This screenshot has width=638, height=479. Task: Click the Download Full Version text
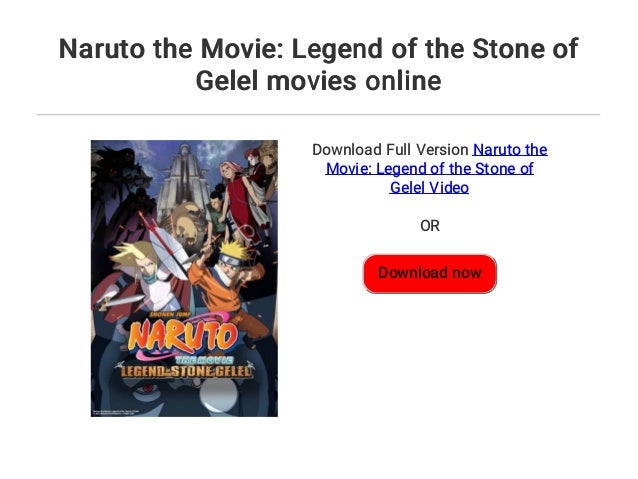pyautogui.click(x=390, y=150)
